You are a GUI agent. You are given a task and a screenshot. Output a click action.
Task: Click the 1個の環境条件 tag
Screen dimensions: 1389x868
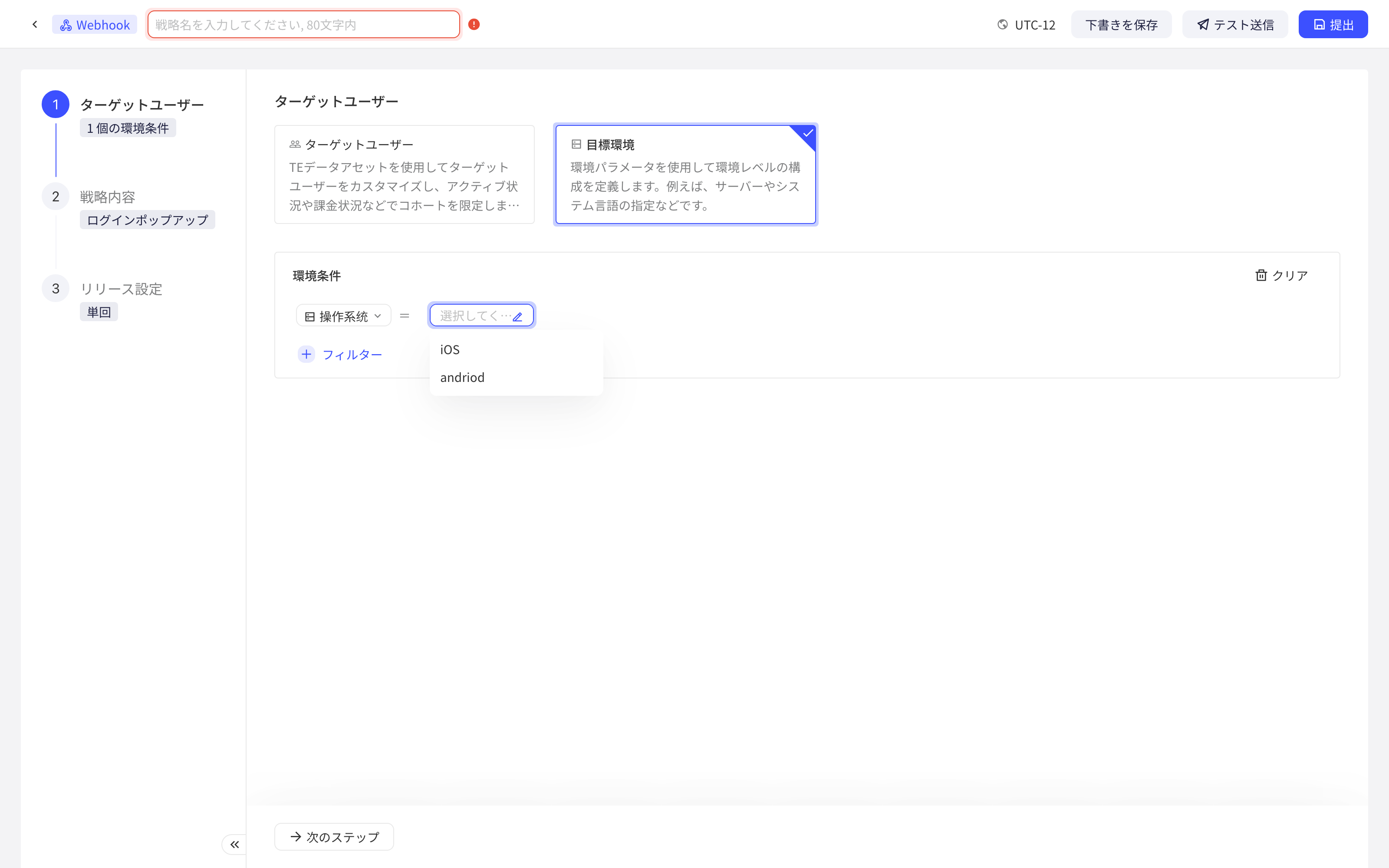[128, 128]
